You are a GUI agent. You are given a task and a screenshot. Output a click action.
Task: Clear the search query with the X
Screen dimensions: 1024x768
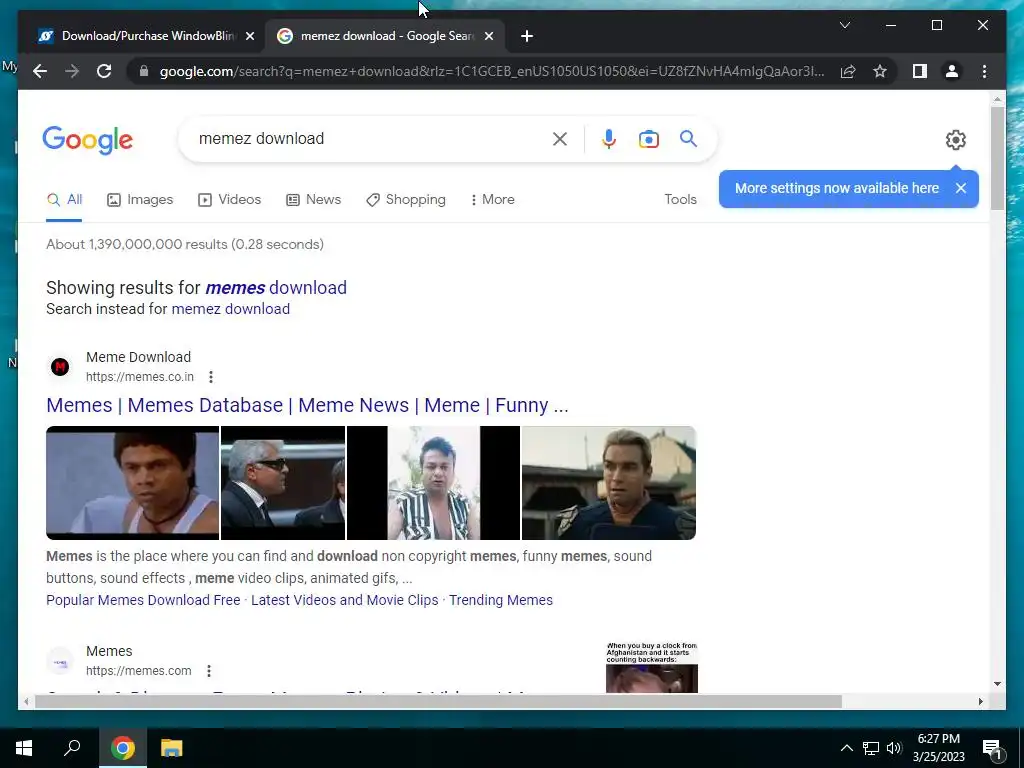[x=560, y=139]
